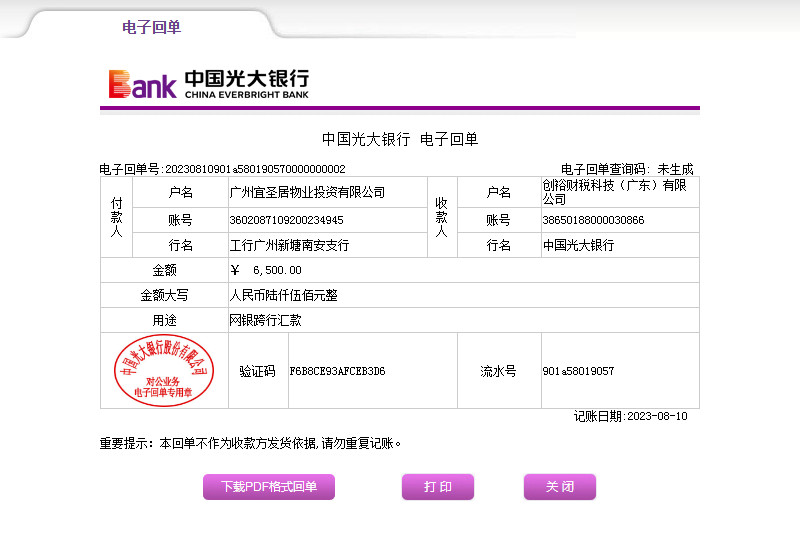
Task: Click payer account 3602087109200234945
Action: coord(286,220)
